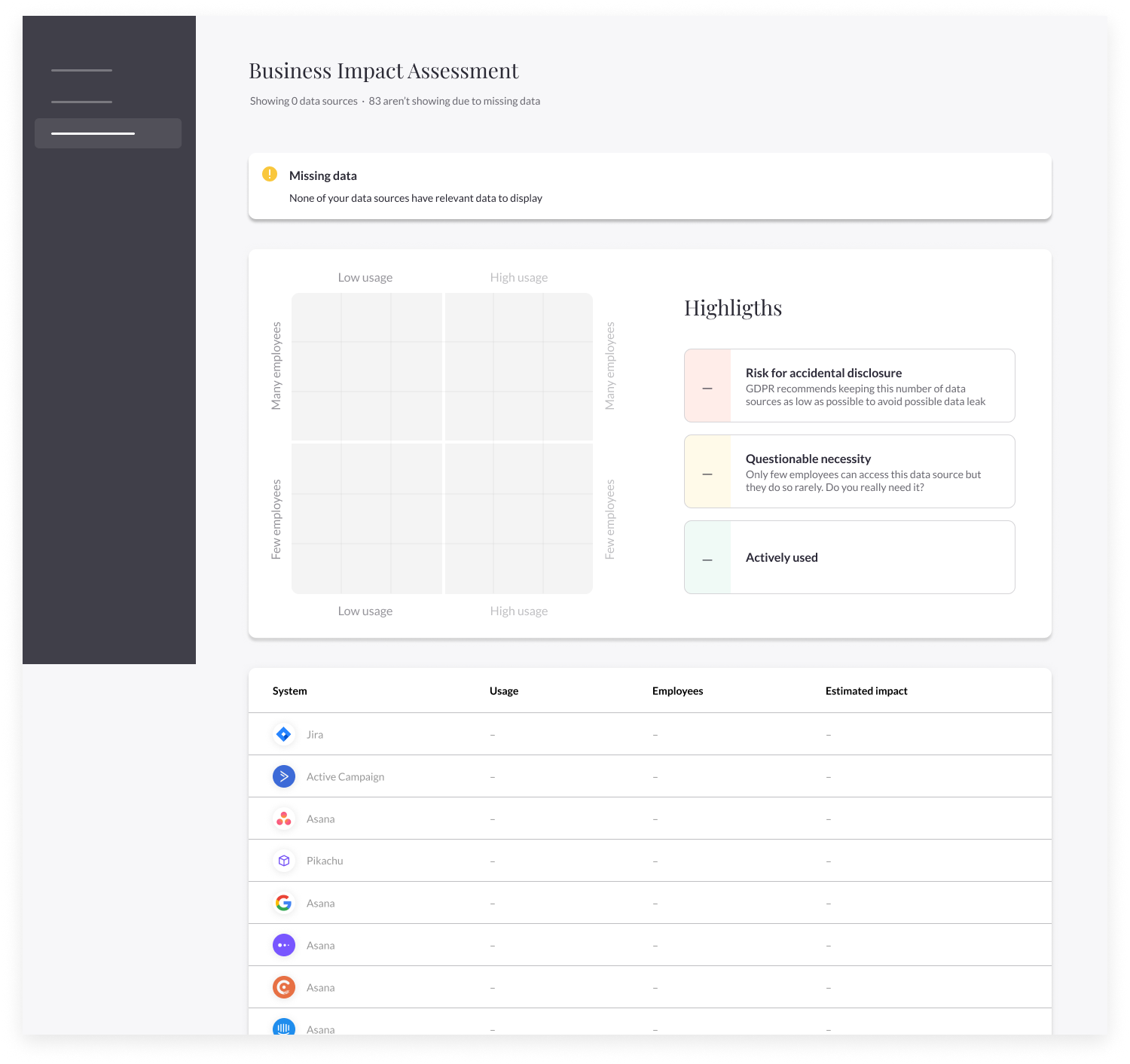This screenshot has height=1064, width=1130.
Task: Select the highlighted sidebar menu item
Action: pos(108,133)
